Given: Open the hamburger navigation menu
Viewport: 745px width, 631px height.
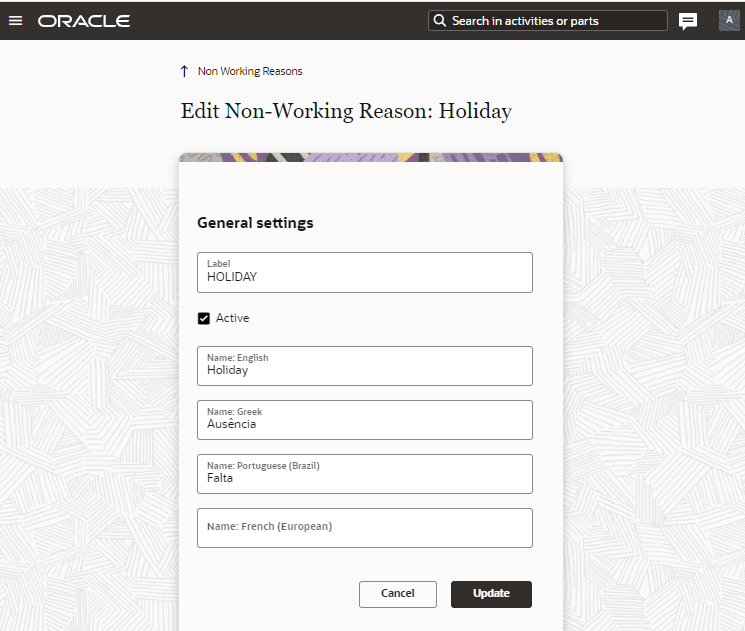Looking at the screenshot, I should pos(15,21).
